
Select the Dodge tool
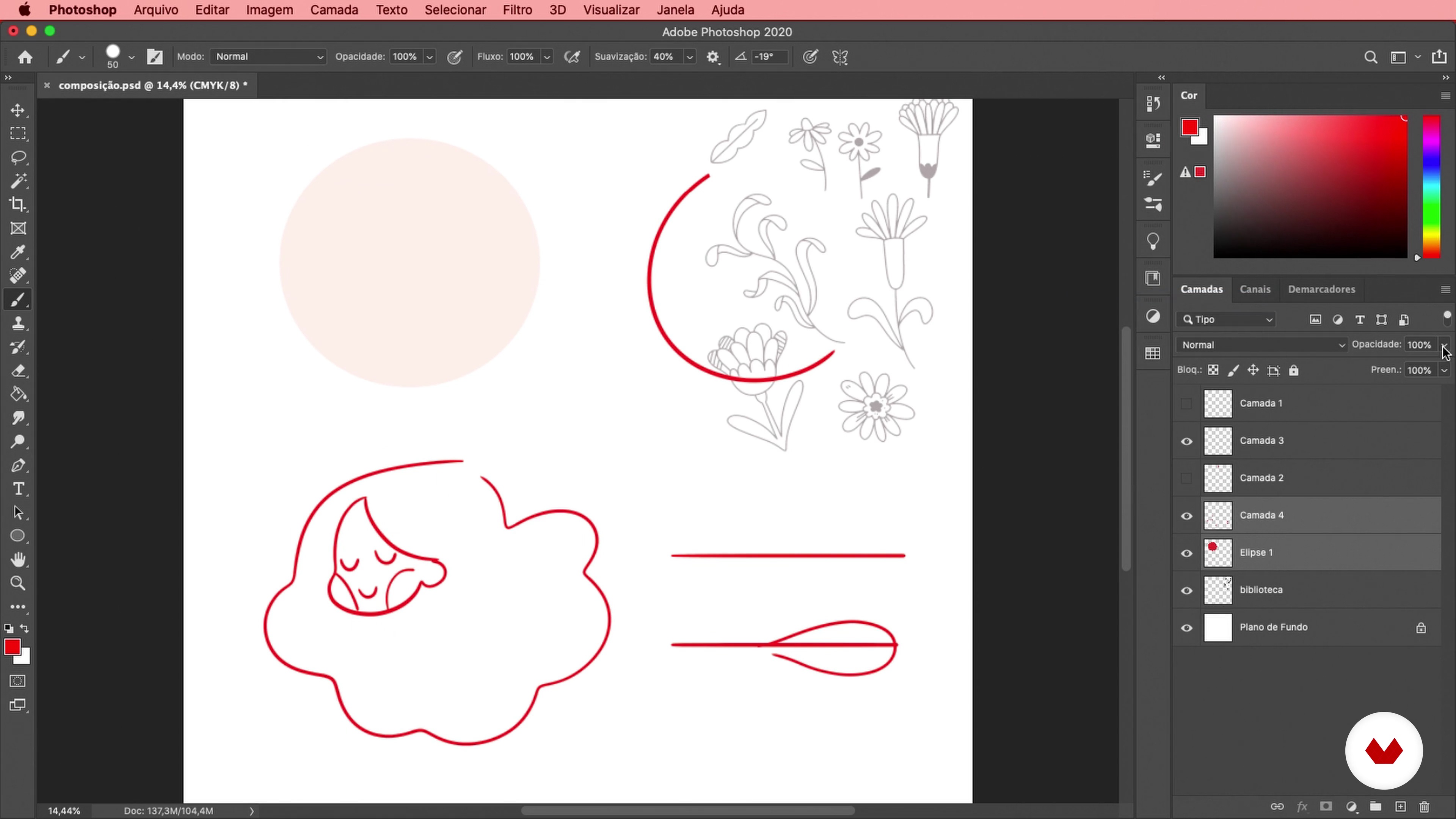18,442
